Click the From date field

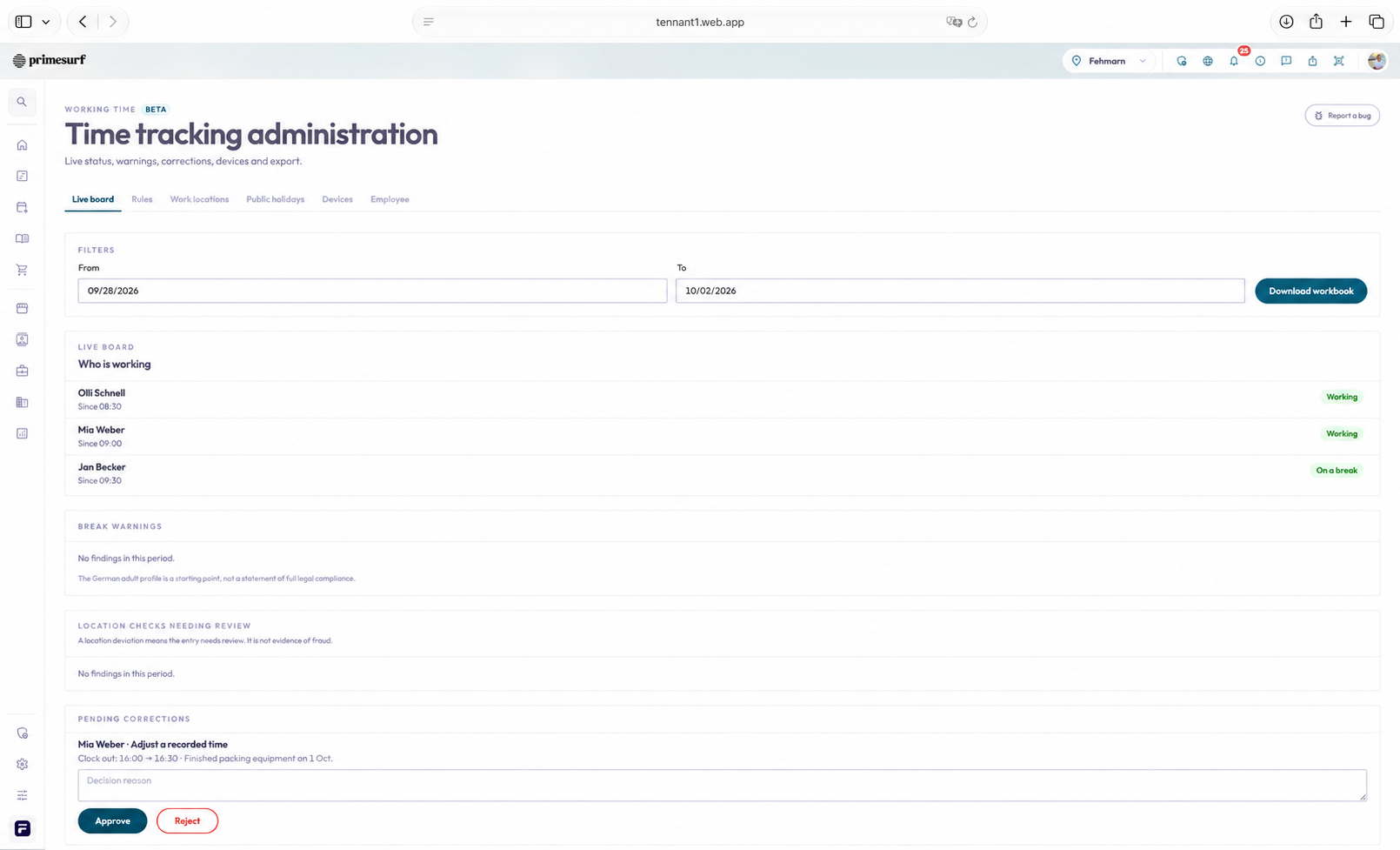372,291
